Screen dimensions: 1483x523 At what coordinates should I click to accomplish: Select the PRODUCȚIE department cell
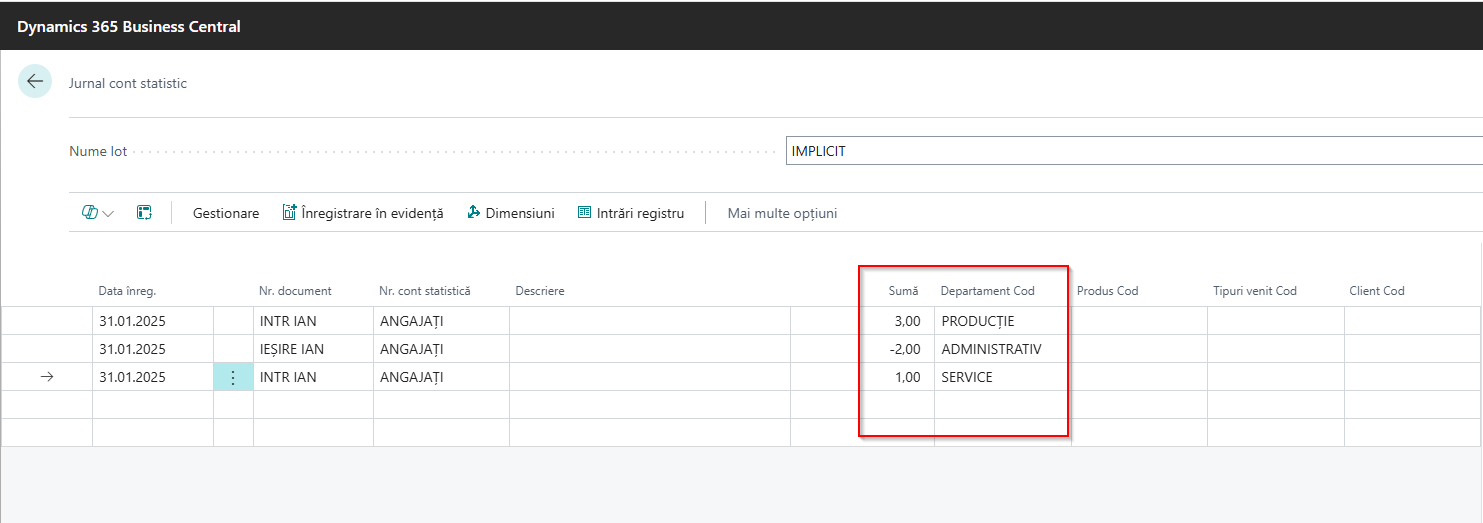[x=1003, y=321]
